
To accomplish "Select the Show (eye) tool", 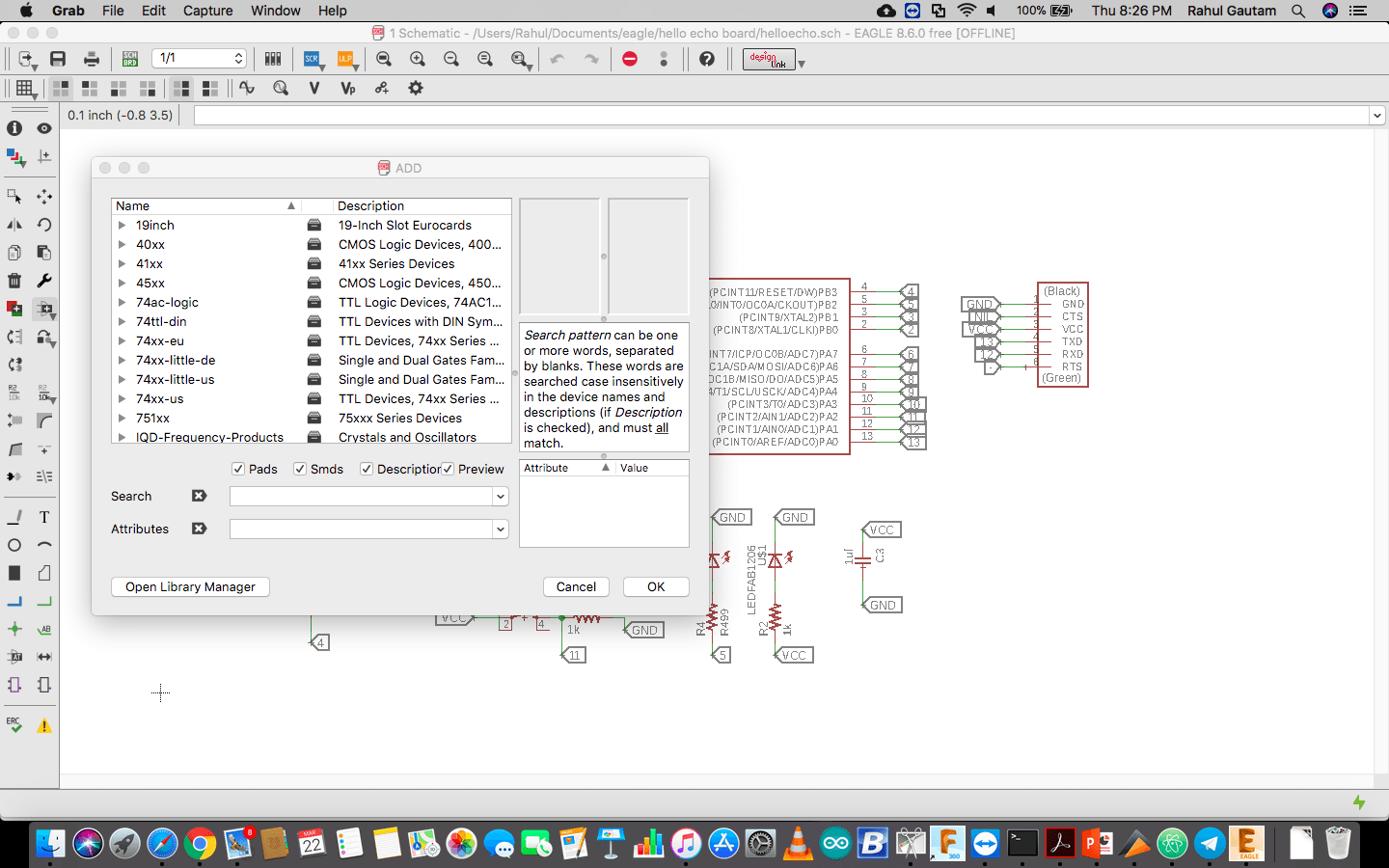I will (x=44, y=128).
